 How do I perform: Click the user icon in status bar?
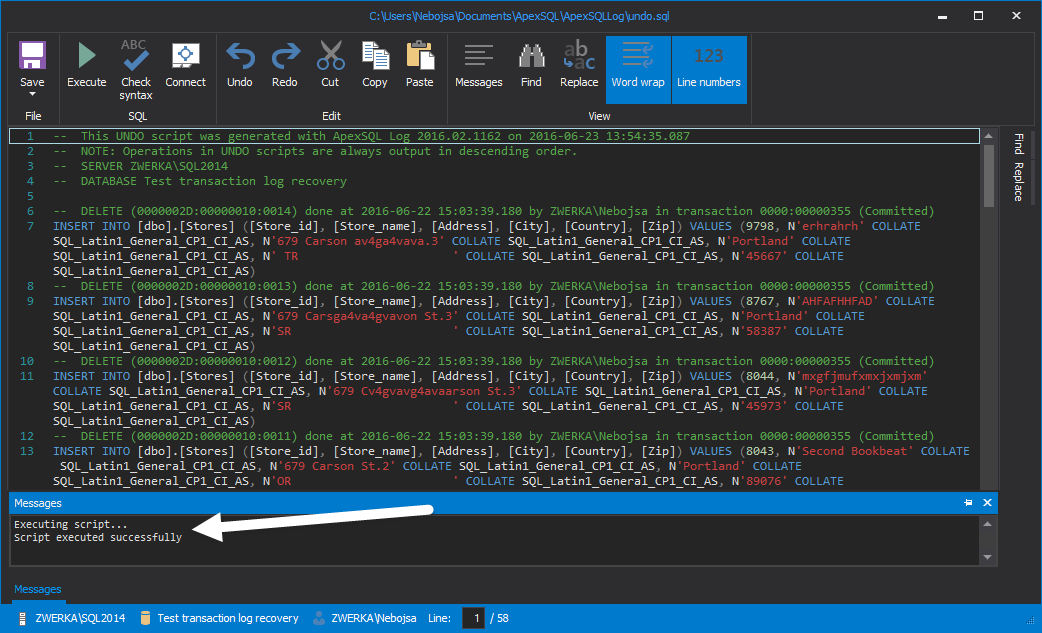(x=319, y=618)
